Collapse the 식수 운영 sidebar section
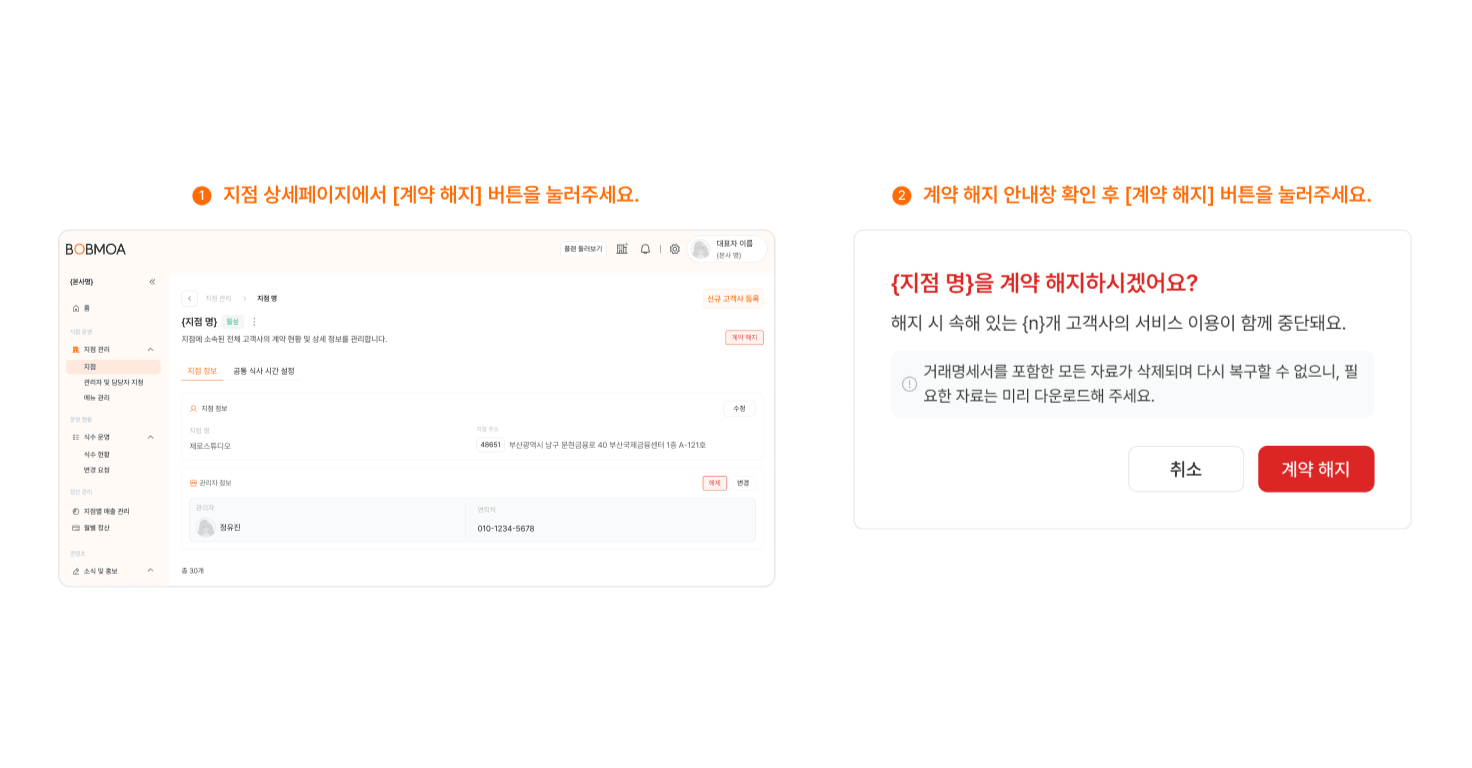Viewport: 1472px width, 768px height. coord(151,437)
